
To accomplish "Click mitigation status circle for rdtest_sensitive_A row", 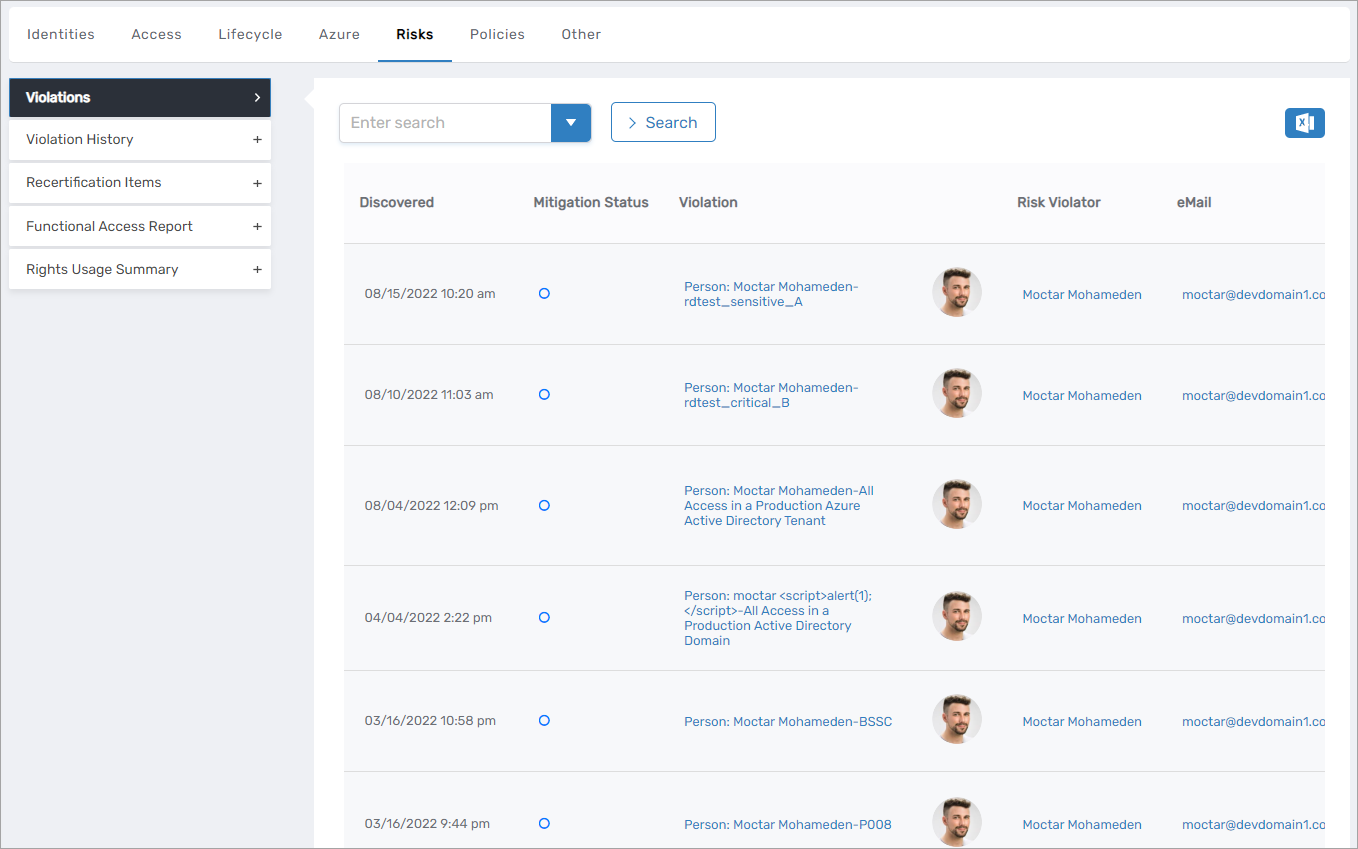I will (x=544, y=294).
